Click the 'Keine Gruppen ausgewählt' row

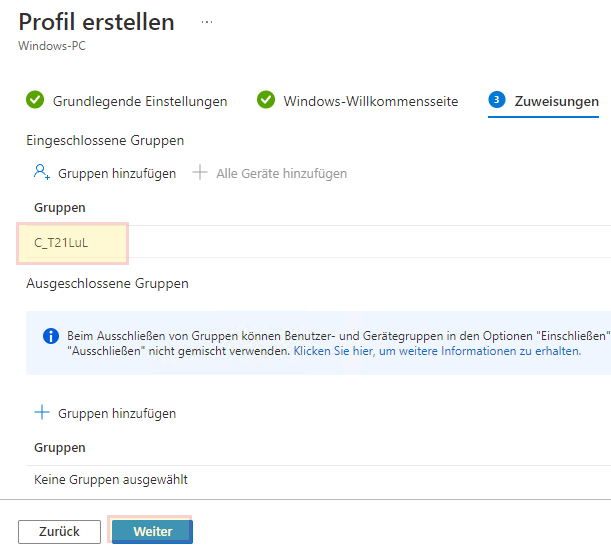pos(318,480)
